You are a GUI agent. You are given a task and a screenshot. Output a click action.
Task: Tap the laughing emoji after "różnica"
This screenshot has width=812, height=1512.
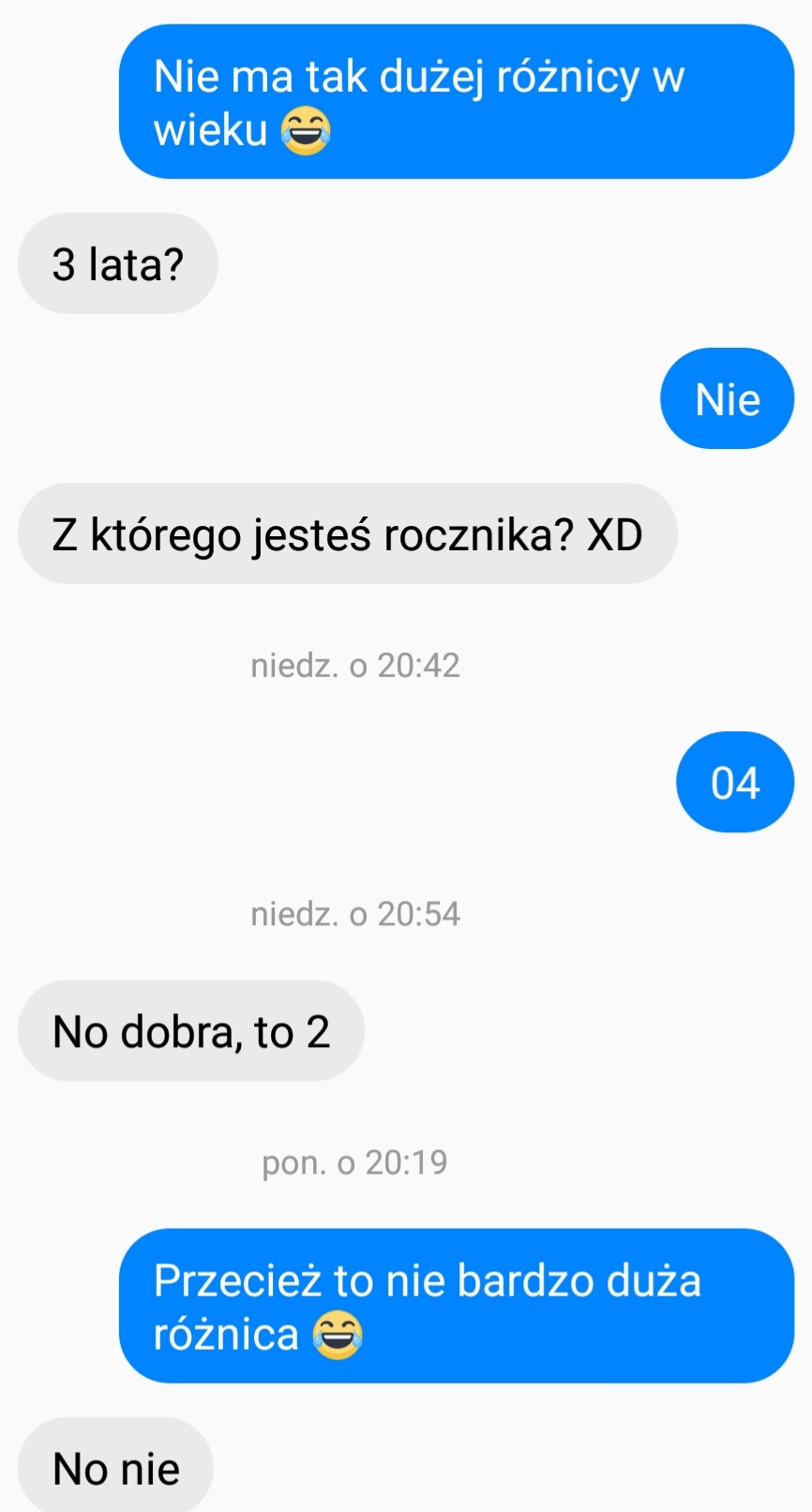(x=337, y=1336)
